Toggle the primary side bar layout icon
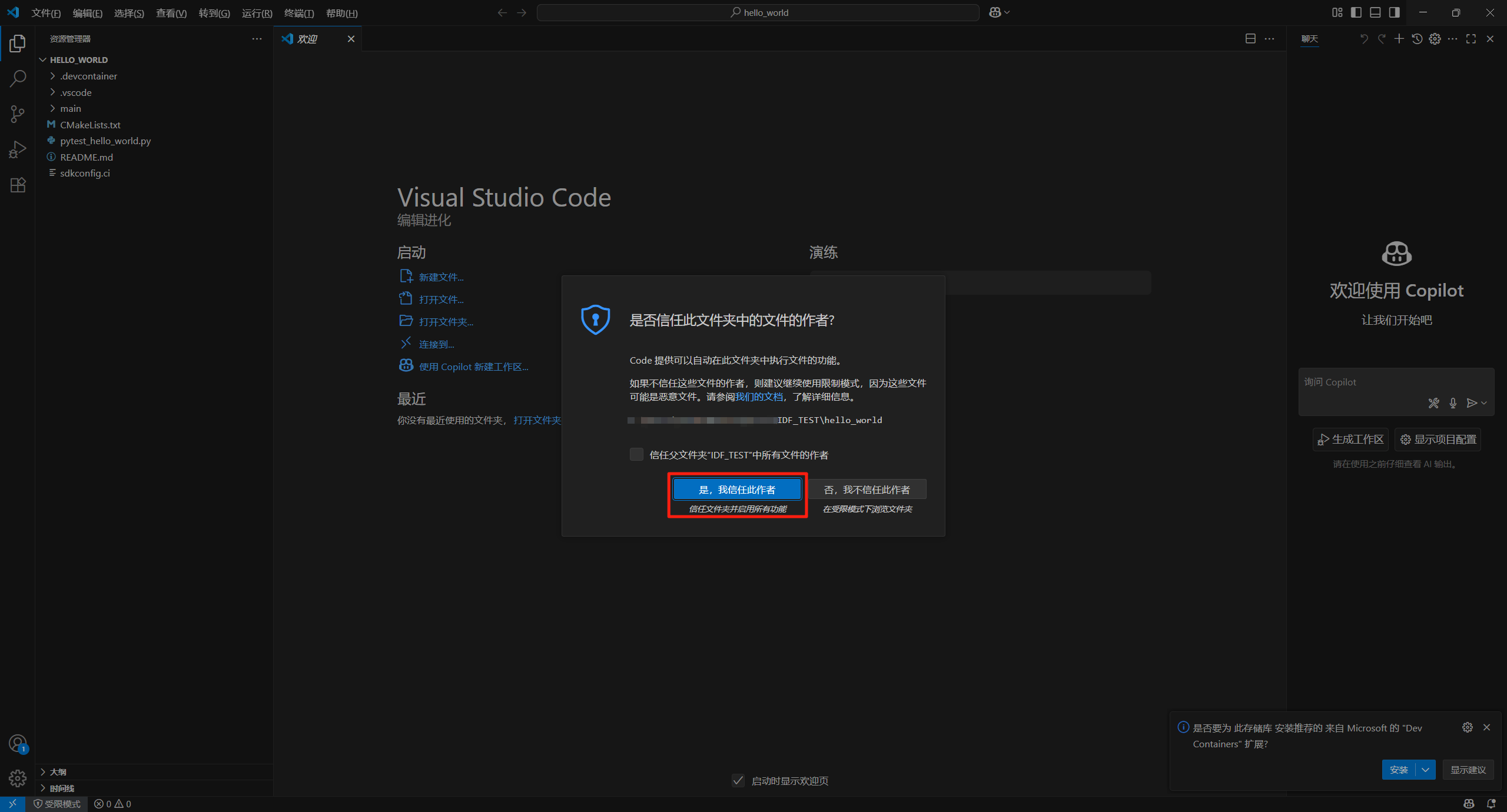The image size is (1507, 812). pyautogui.click(x=1356, y=12)
